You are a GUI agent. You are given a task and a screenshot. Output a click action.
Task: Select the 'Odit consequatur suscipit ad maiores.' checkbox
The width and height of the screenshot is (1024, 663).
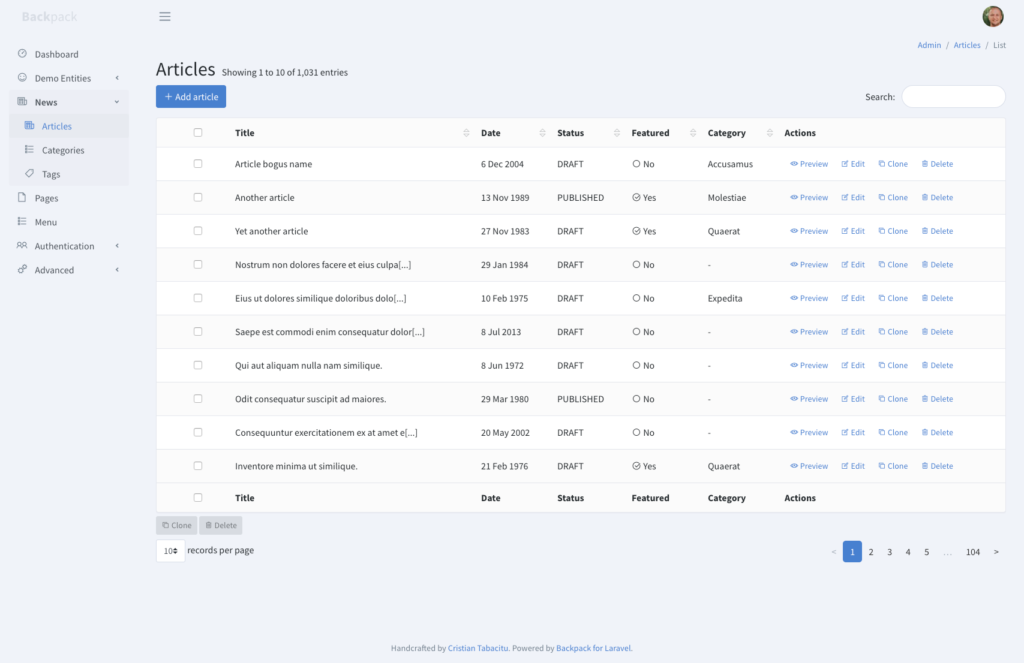pos(198,399)
